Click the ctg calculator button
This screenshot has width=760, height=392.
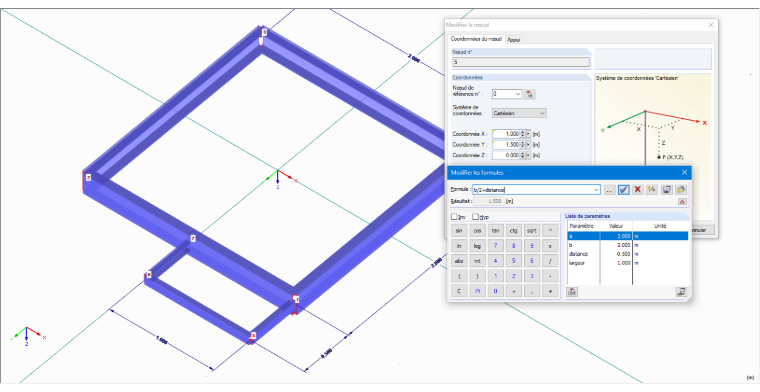(x=513, y=231)
